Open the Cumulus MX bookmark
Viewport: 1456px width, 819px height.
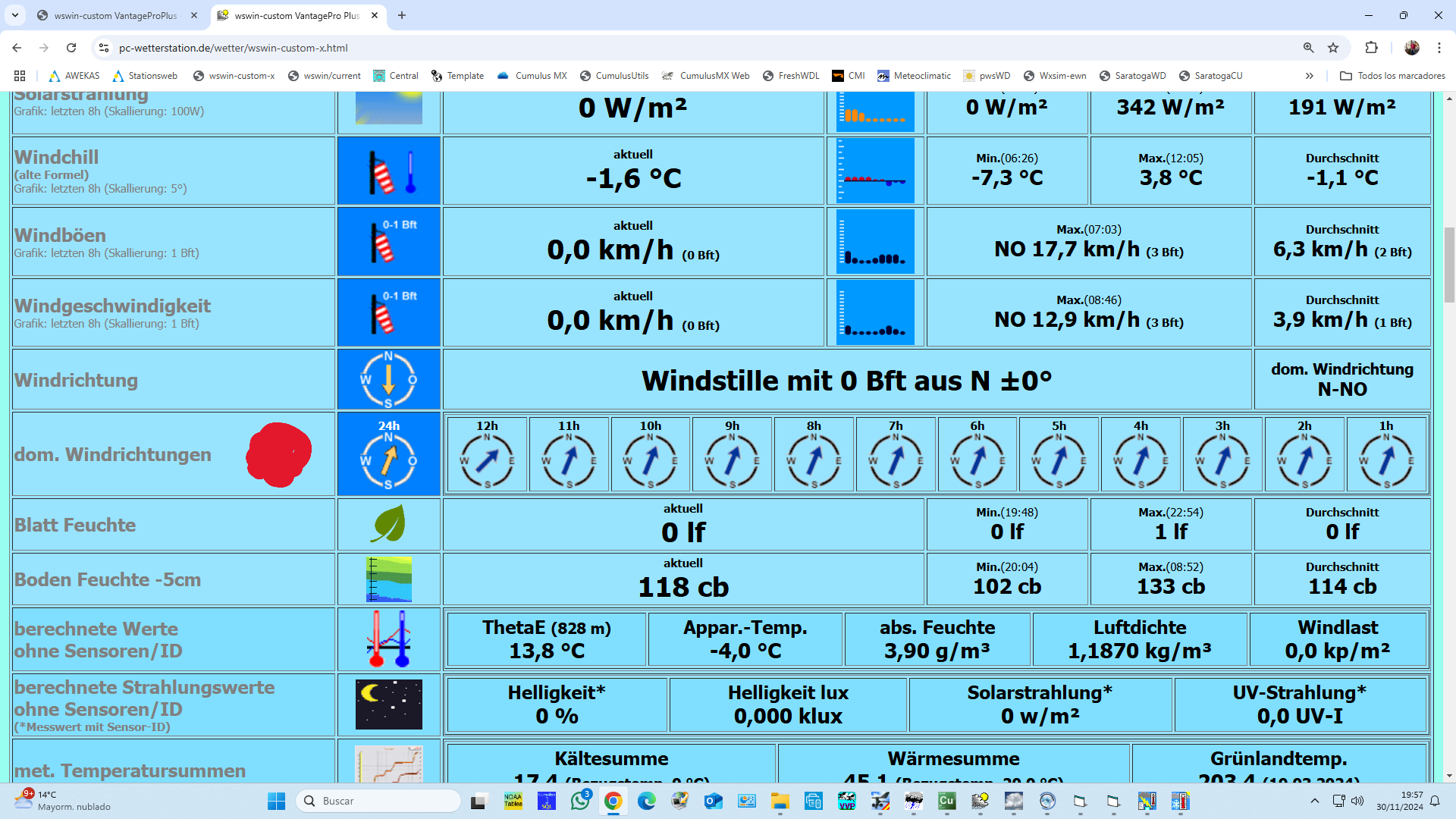pyautogui.click(x=532, y=76)
